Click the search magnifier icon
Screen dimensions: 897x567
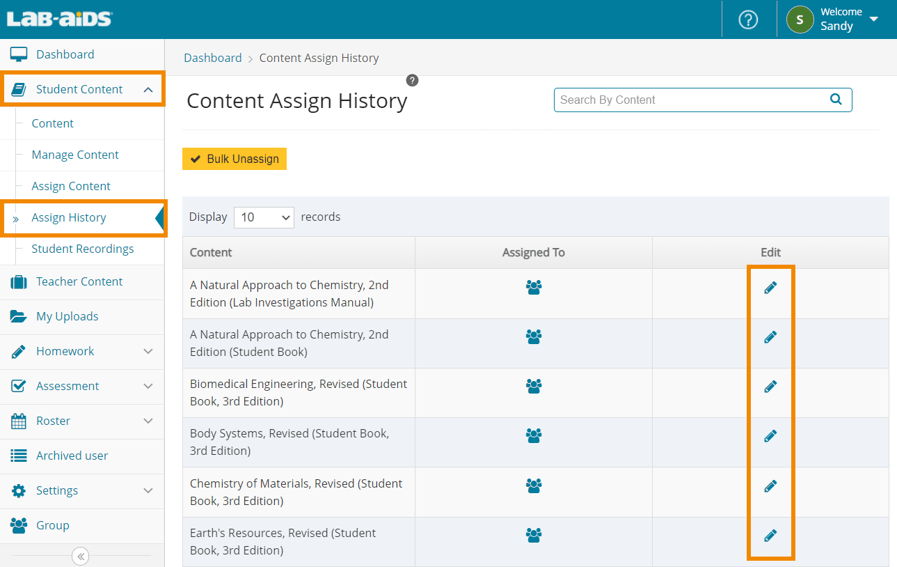(836, 99)
